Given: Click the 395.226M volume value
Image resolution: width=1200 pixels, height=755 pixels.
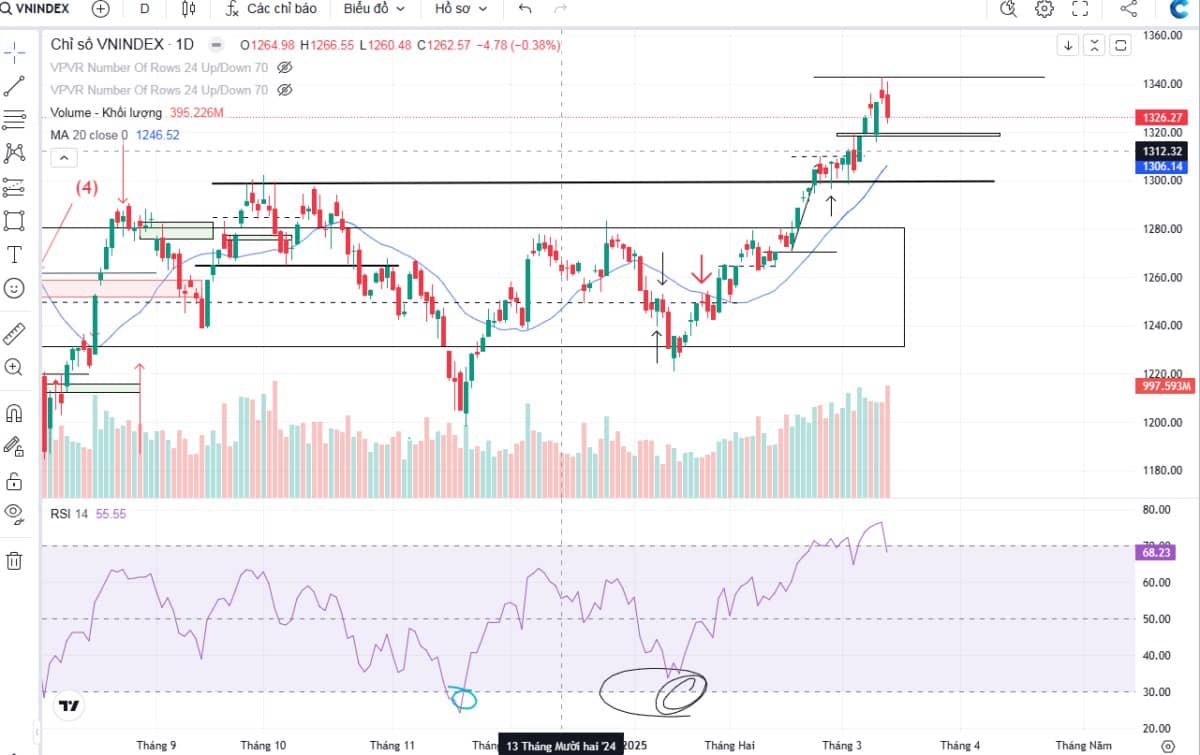Looking at the screenshot, I should (x=197, y=113).
